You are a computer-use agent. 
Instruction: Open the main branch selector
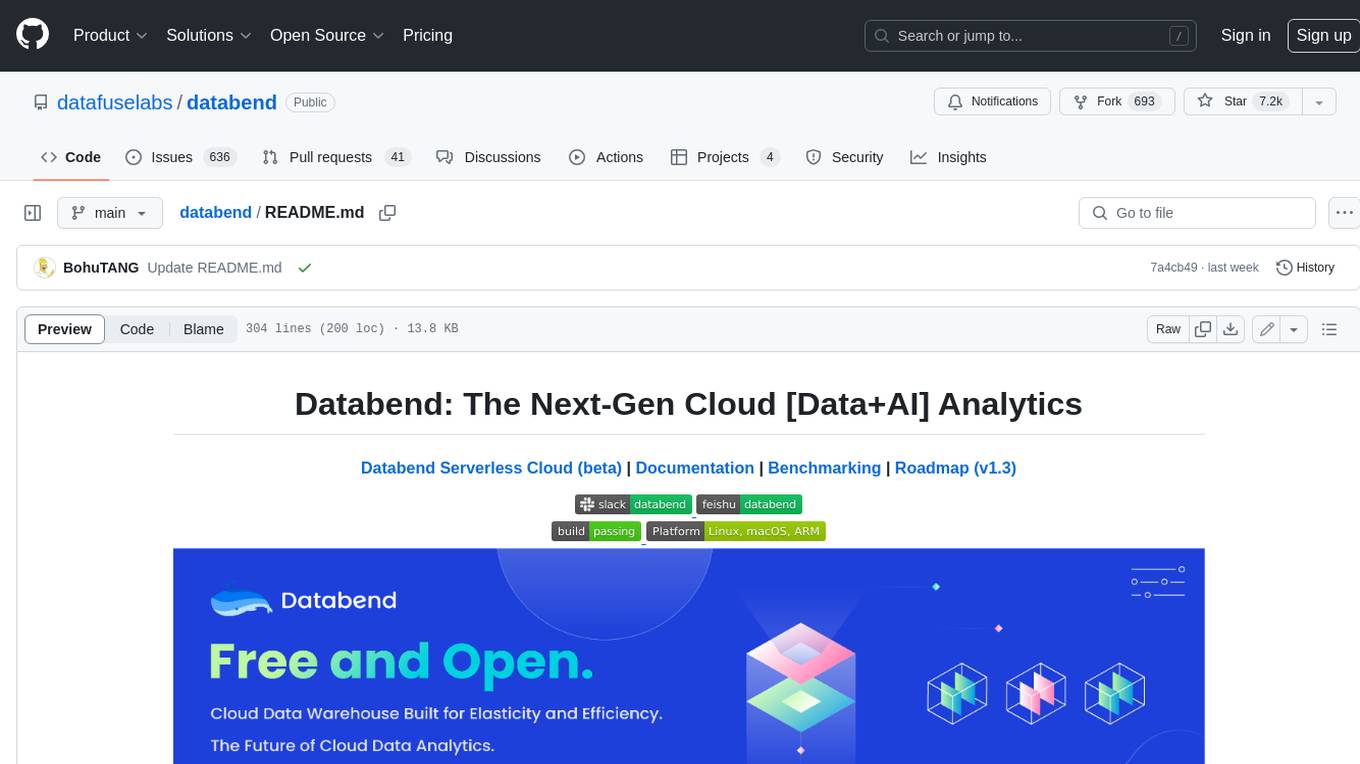[x=109, y=213]
